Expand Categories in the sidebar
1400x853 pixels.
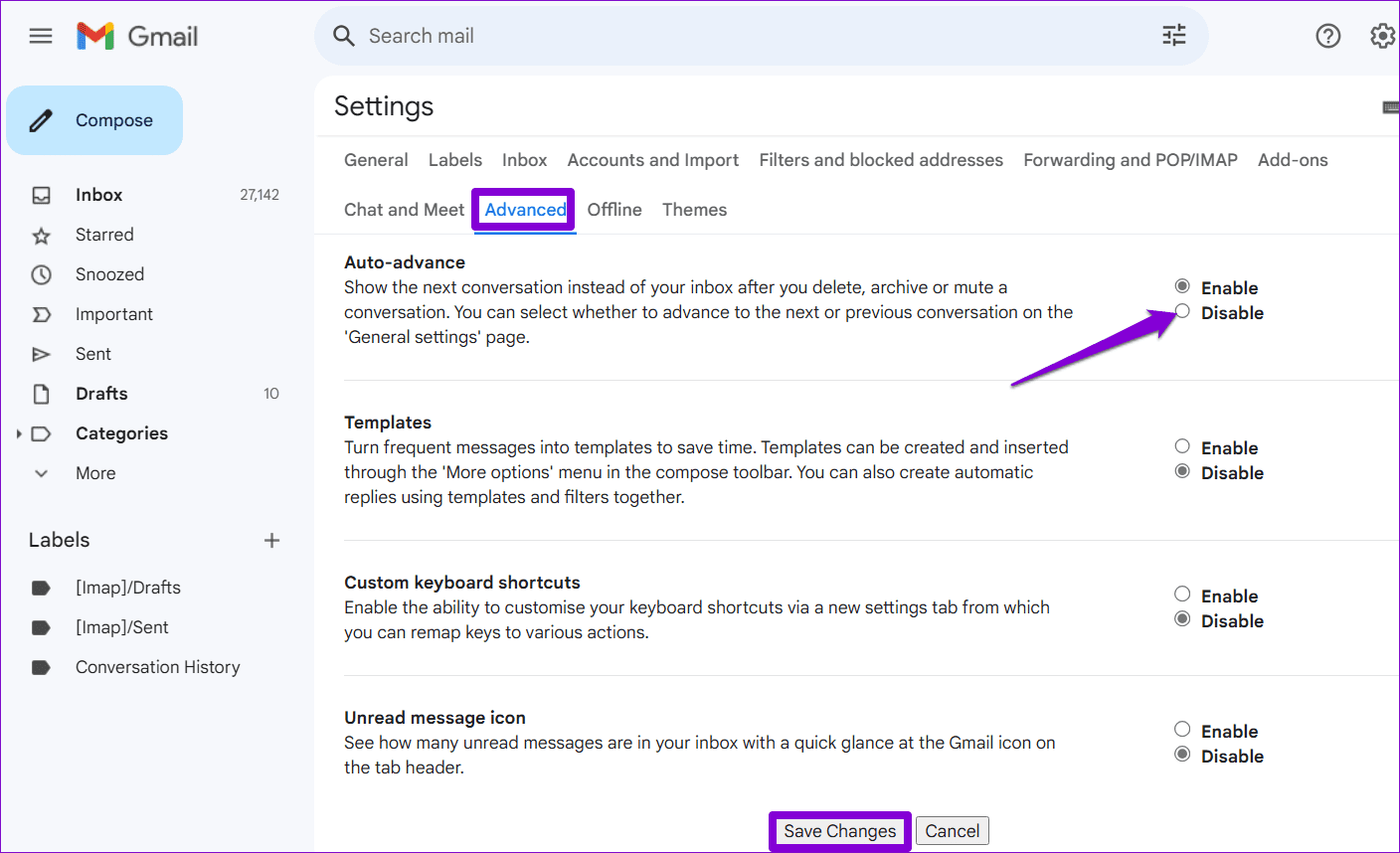(x=19, y=432)
